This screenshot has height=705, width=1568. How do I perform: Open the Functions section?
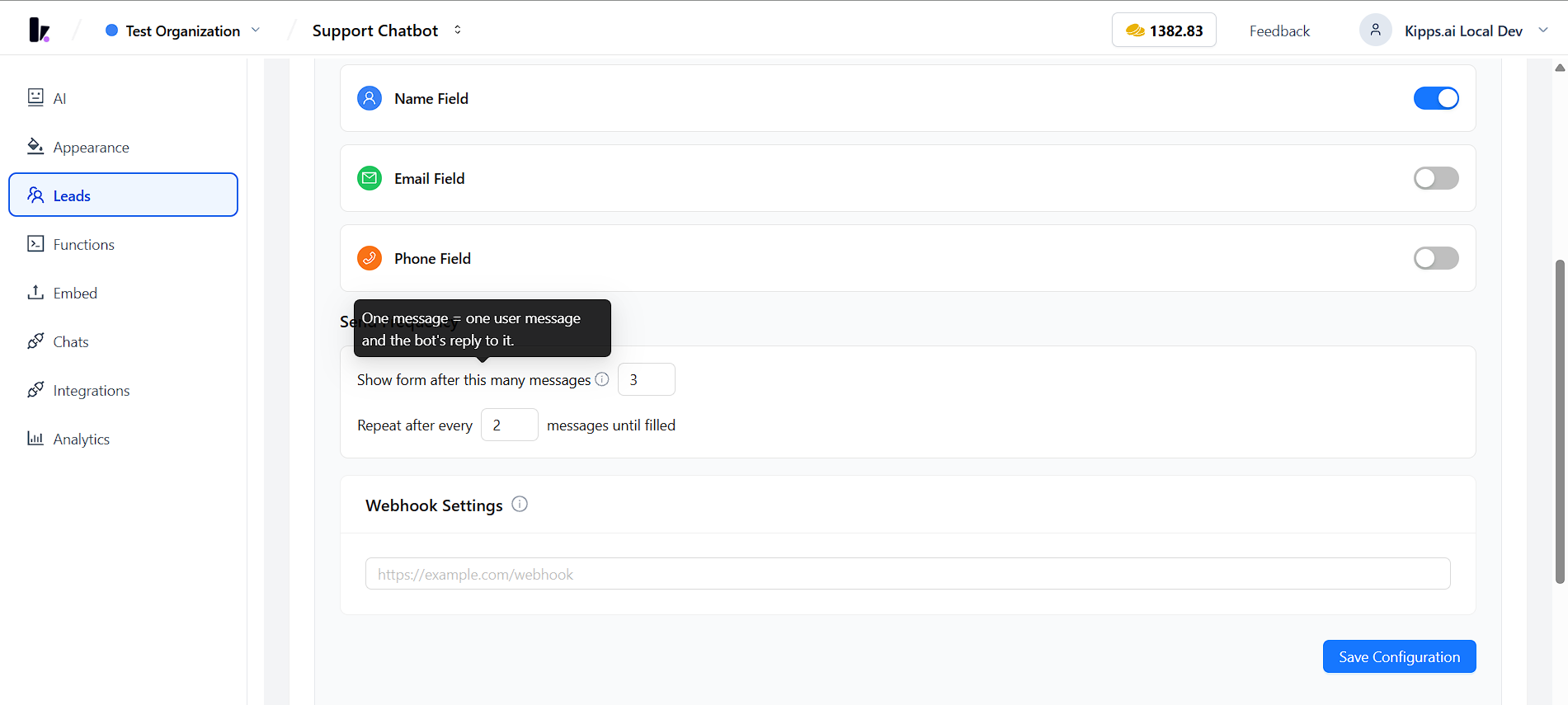coord(123,244)
